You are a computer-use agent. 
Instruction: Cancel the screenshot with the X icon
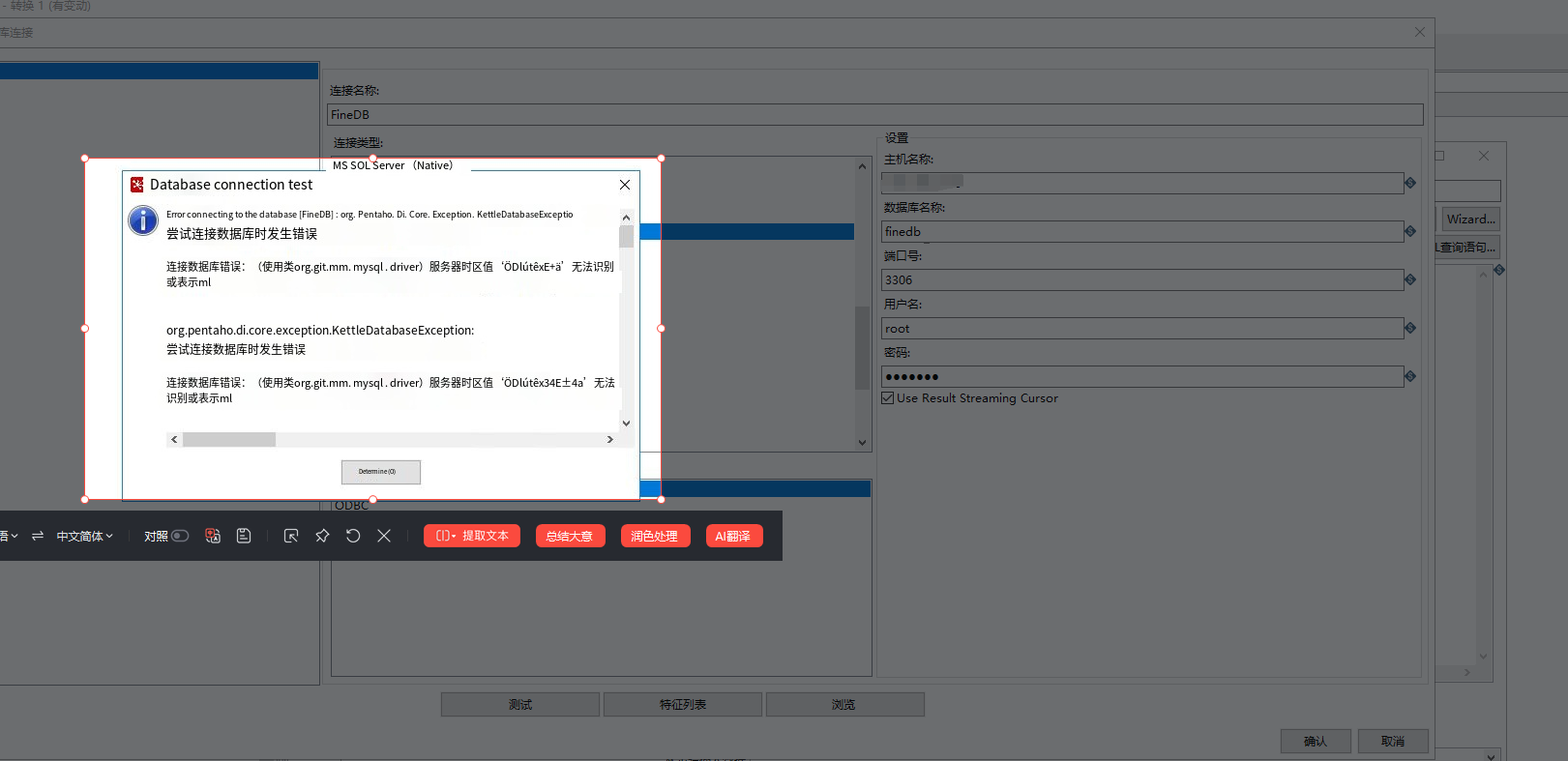click(384, 536)
